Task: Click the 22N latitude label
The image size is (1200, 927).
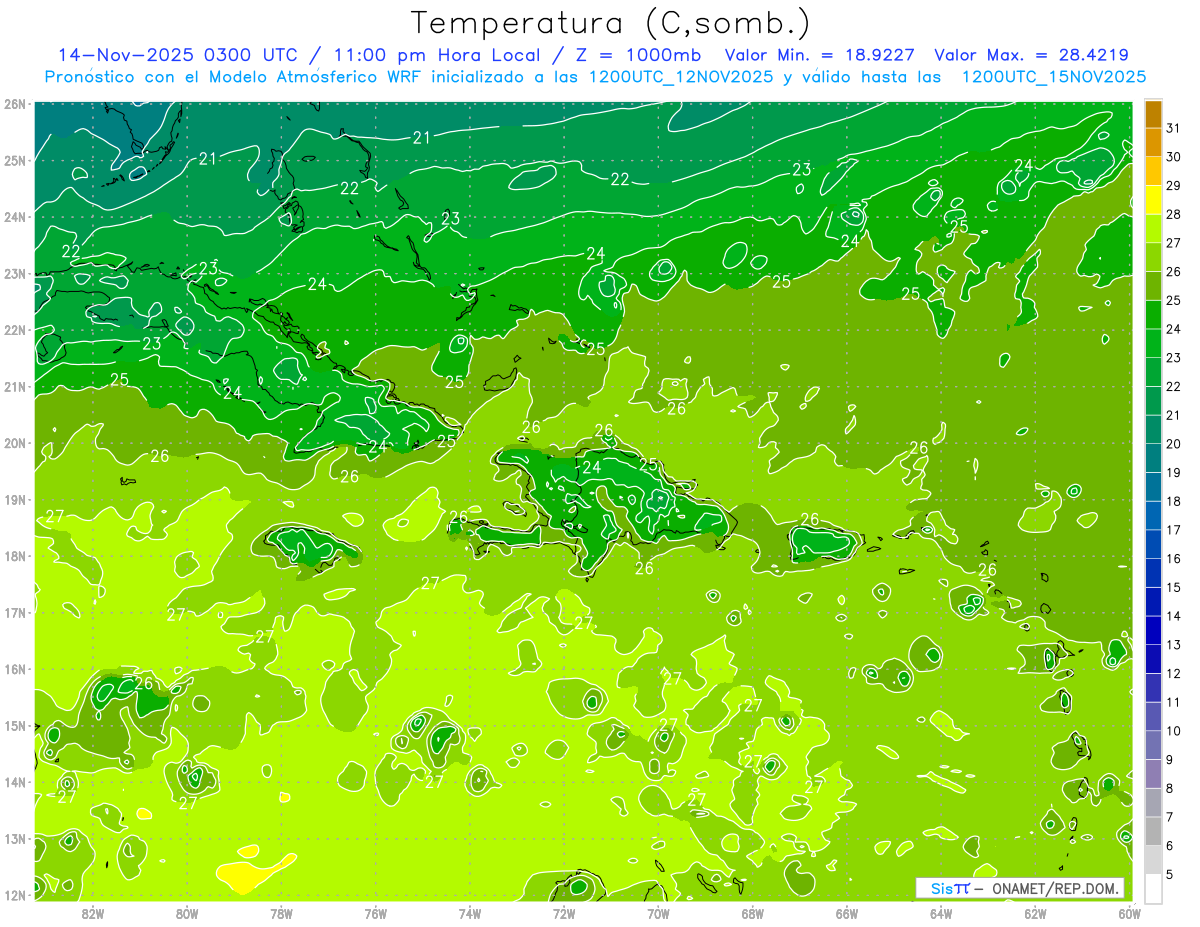Action: tap(14, 330)
